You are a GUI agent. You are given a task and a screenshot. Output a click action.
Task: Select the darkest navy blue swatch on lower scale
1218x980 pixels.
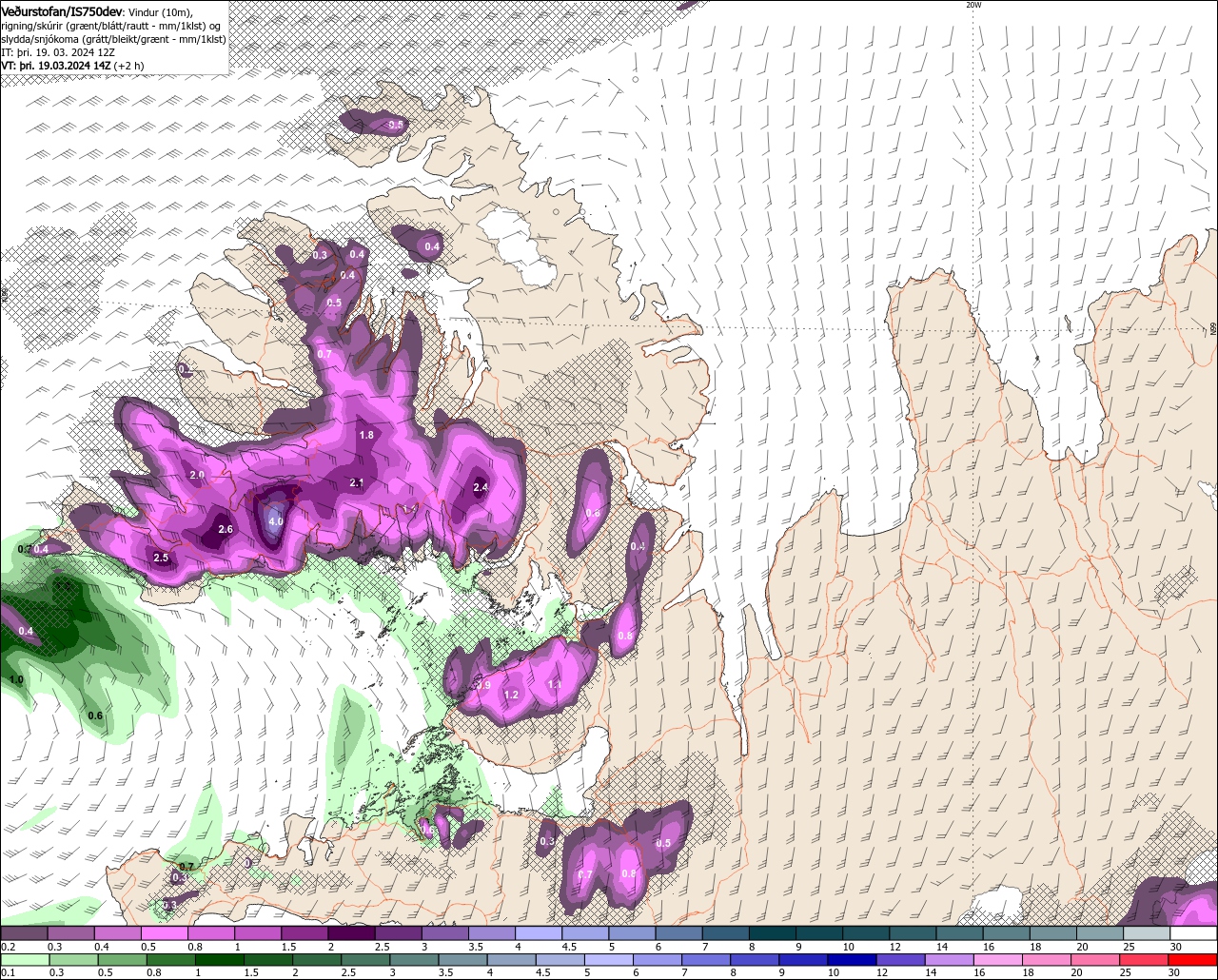point(850,960)
